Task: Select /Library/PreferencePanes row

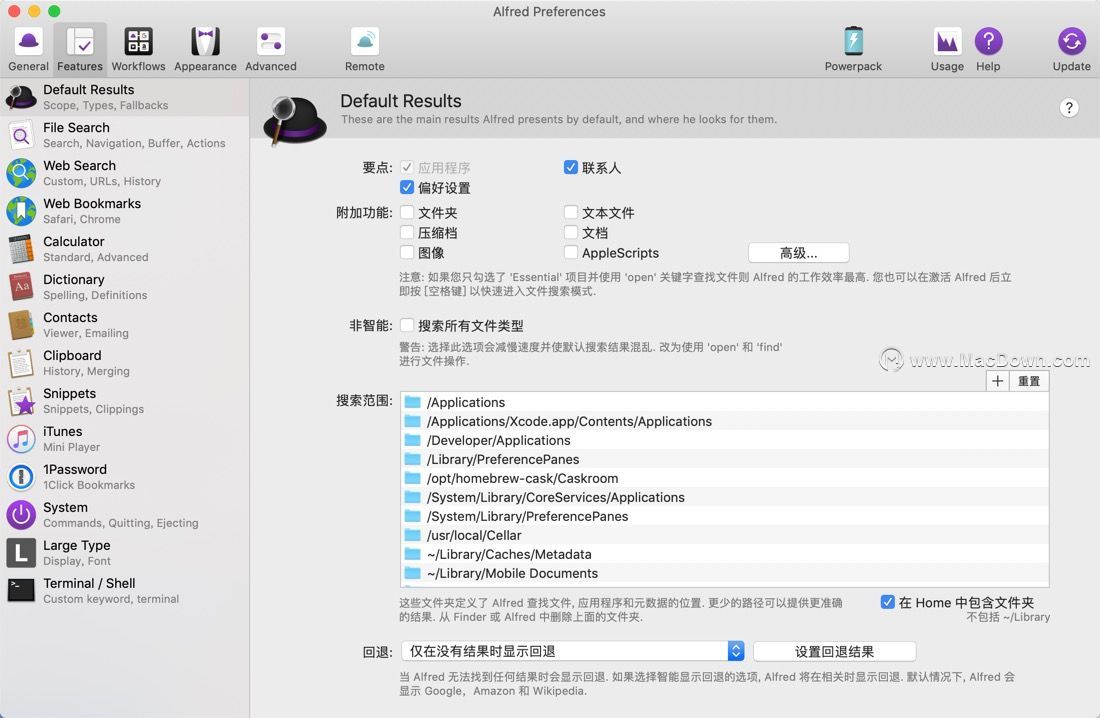Action: point(725,459)
